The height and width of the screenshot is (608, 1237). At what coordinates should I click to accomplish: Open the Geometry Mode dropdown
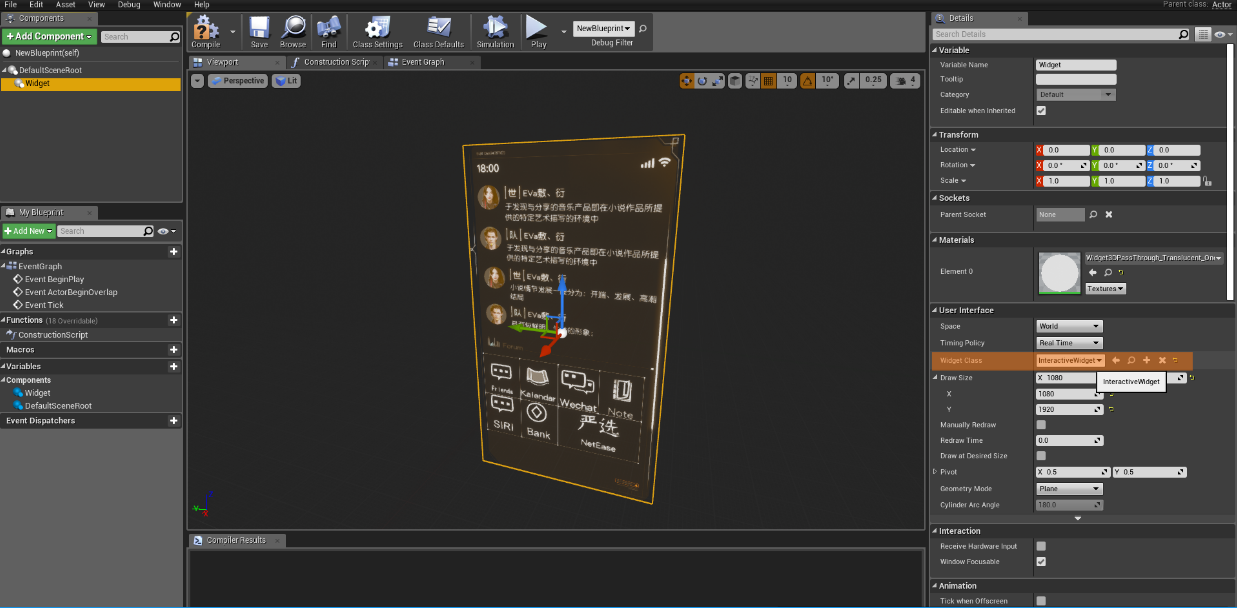click(x=1069, y=488)
